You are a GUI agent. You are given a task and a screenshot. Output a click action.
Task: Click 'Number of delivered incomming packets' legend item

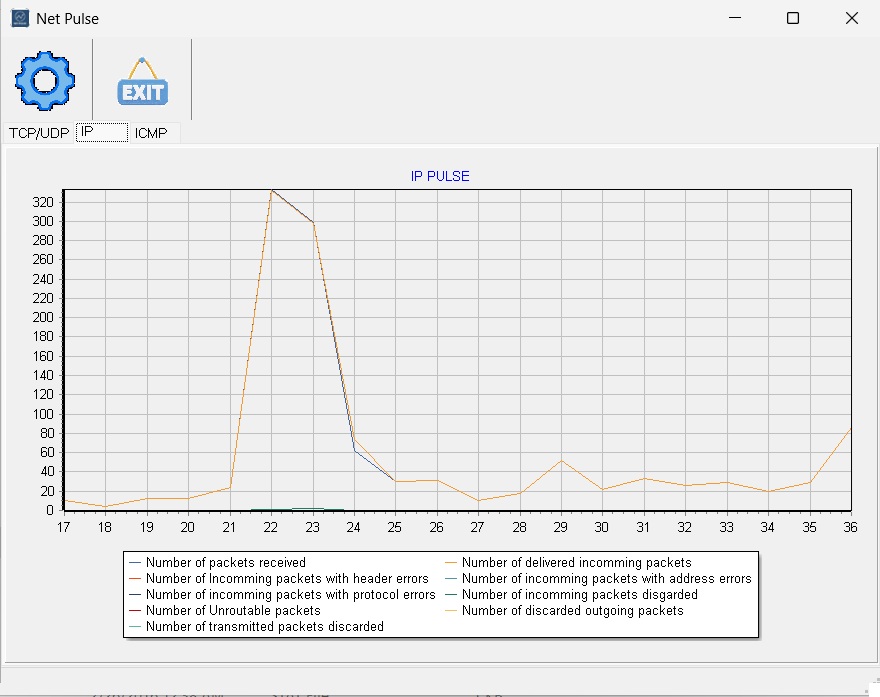(576, 563)
